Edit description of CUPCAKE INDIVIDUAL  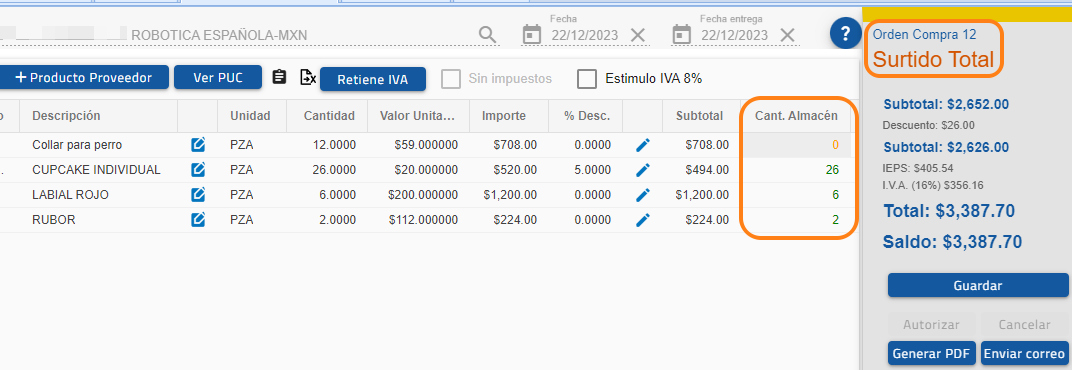pyautogui.click(x=198, y=170)
